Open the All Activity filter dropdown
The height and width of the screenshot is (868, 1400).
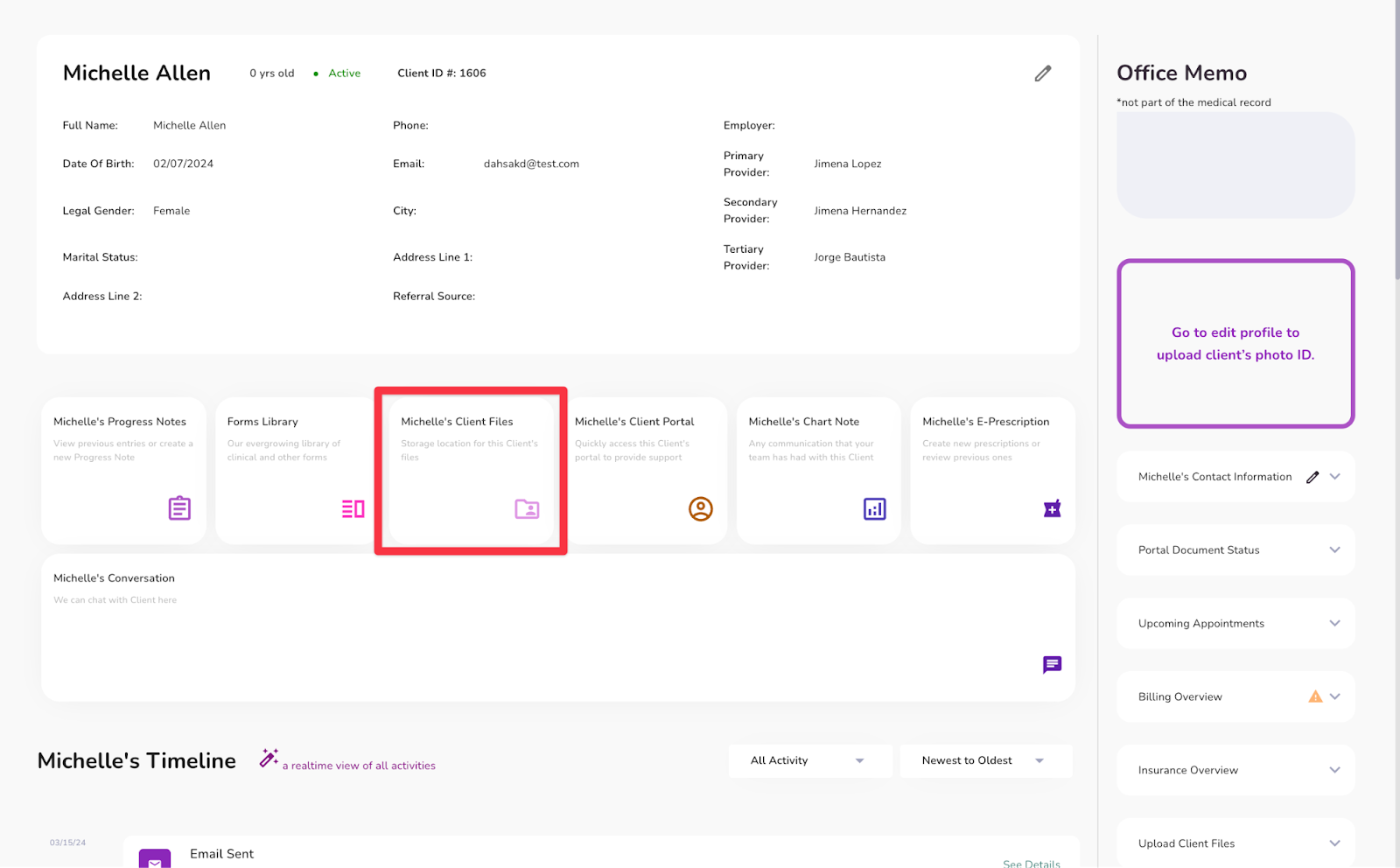tap(809, 760)
